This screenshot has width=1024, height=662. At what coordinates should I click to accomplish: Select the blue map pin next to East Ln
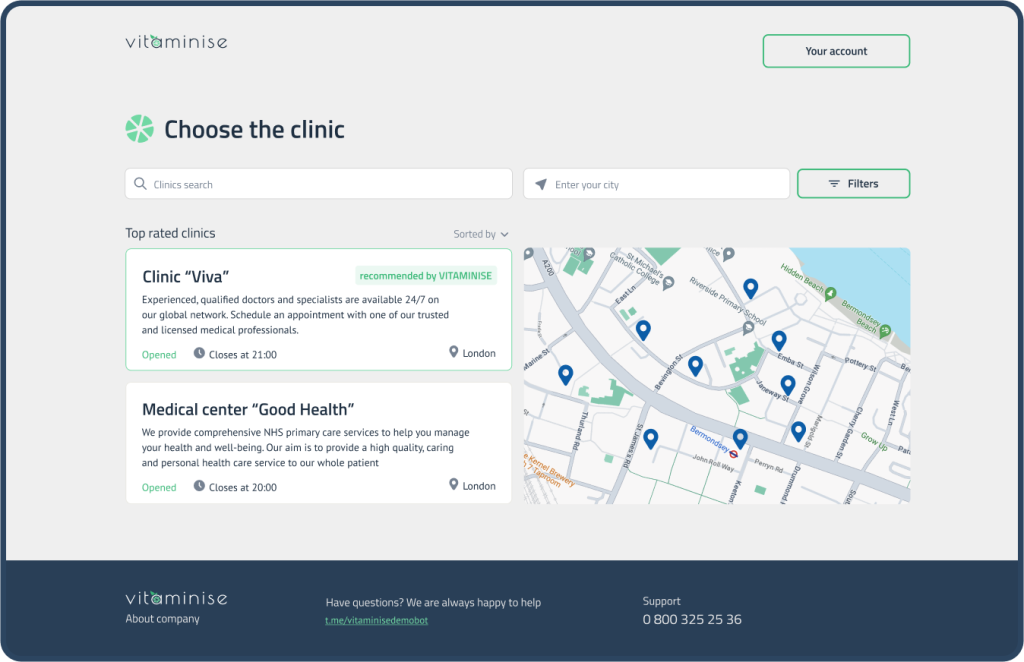643,330
